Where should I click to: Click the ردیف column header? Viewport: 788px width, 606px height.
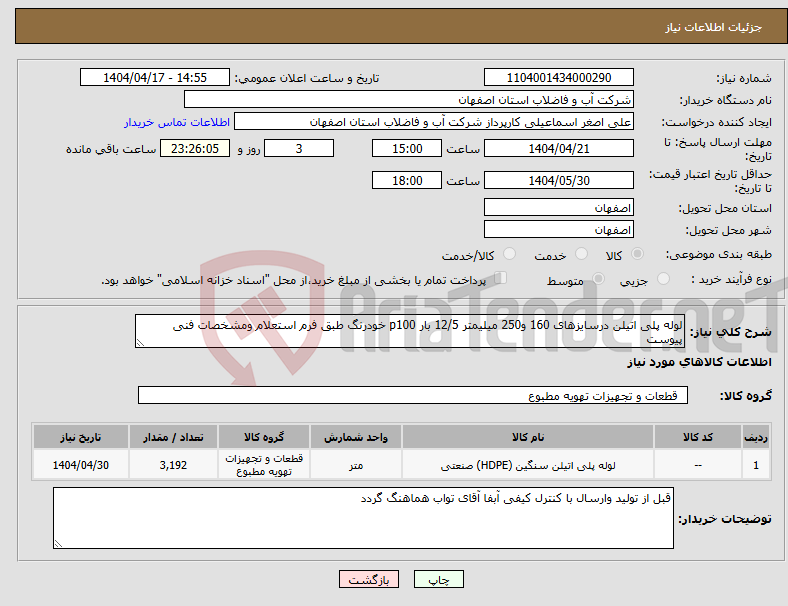click(x=755, y=437)
